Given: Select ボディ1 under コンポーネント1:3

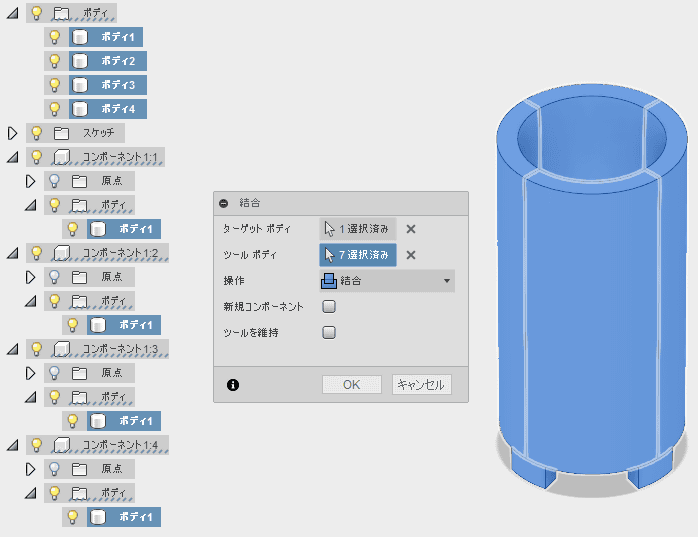Looking at the screenshot, I should click(124, 421).
